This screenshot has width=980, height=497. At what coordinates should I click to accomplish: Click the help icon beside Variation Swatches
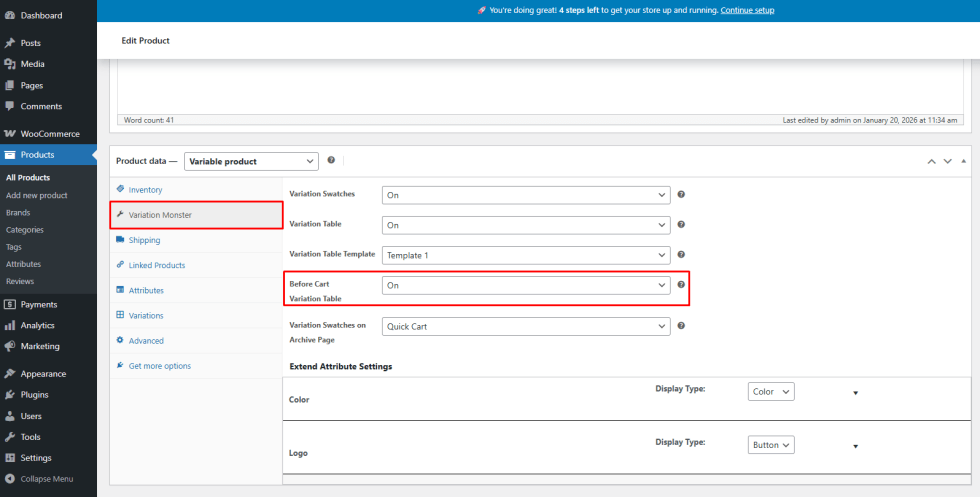pyautogui.click(x=681, y=195)
